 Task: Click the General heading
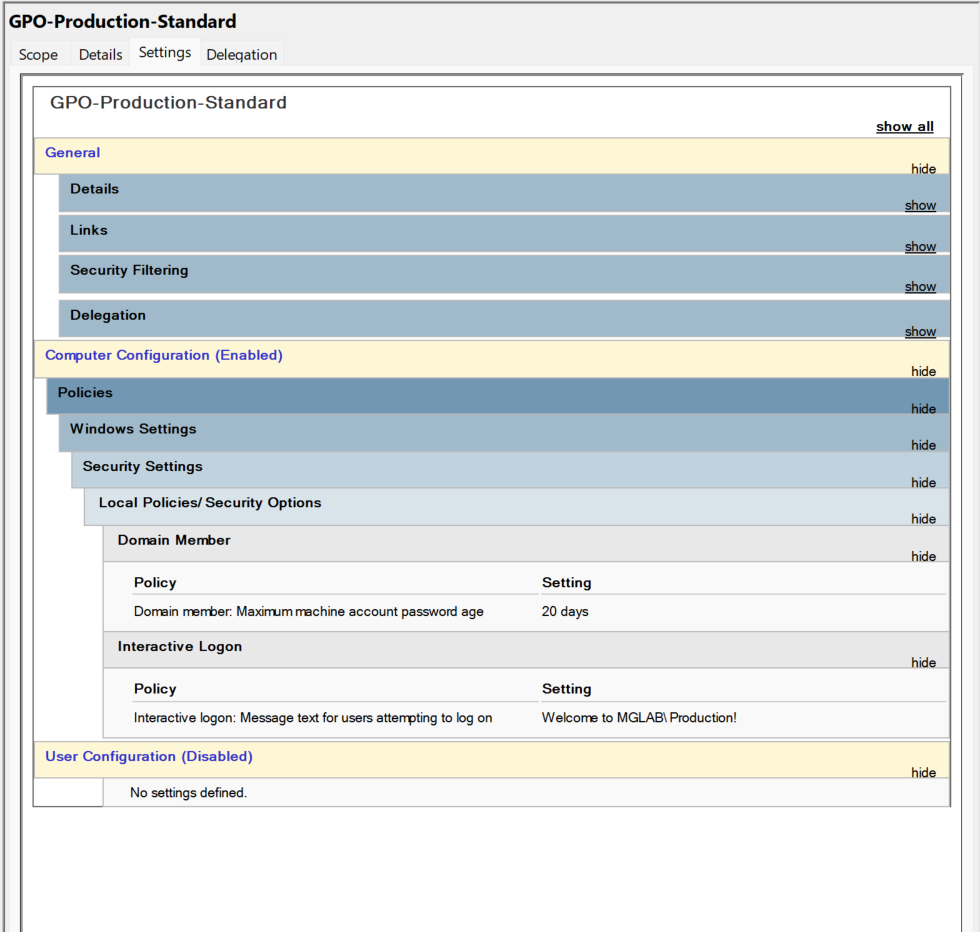(72, 153)
